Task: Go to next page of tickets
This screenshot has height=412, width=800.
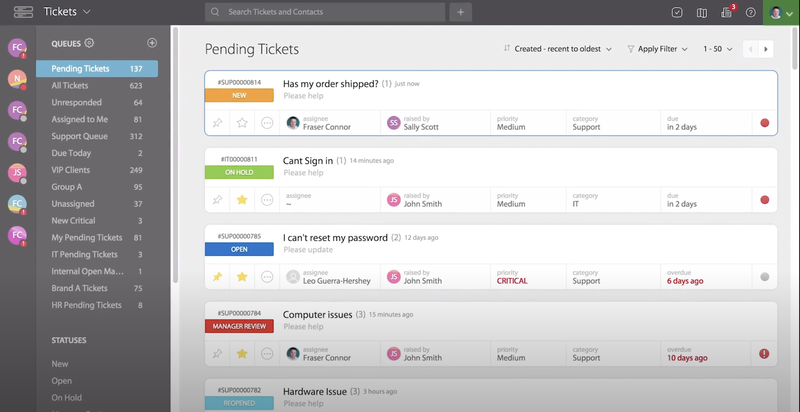Action: 766,49
